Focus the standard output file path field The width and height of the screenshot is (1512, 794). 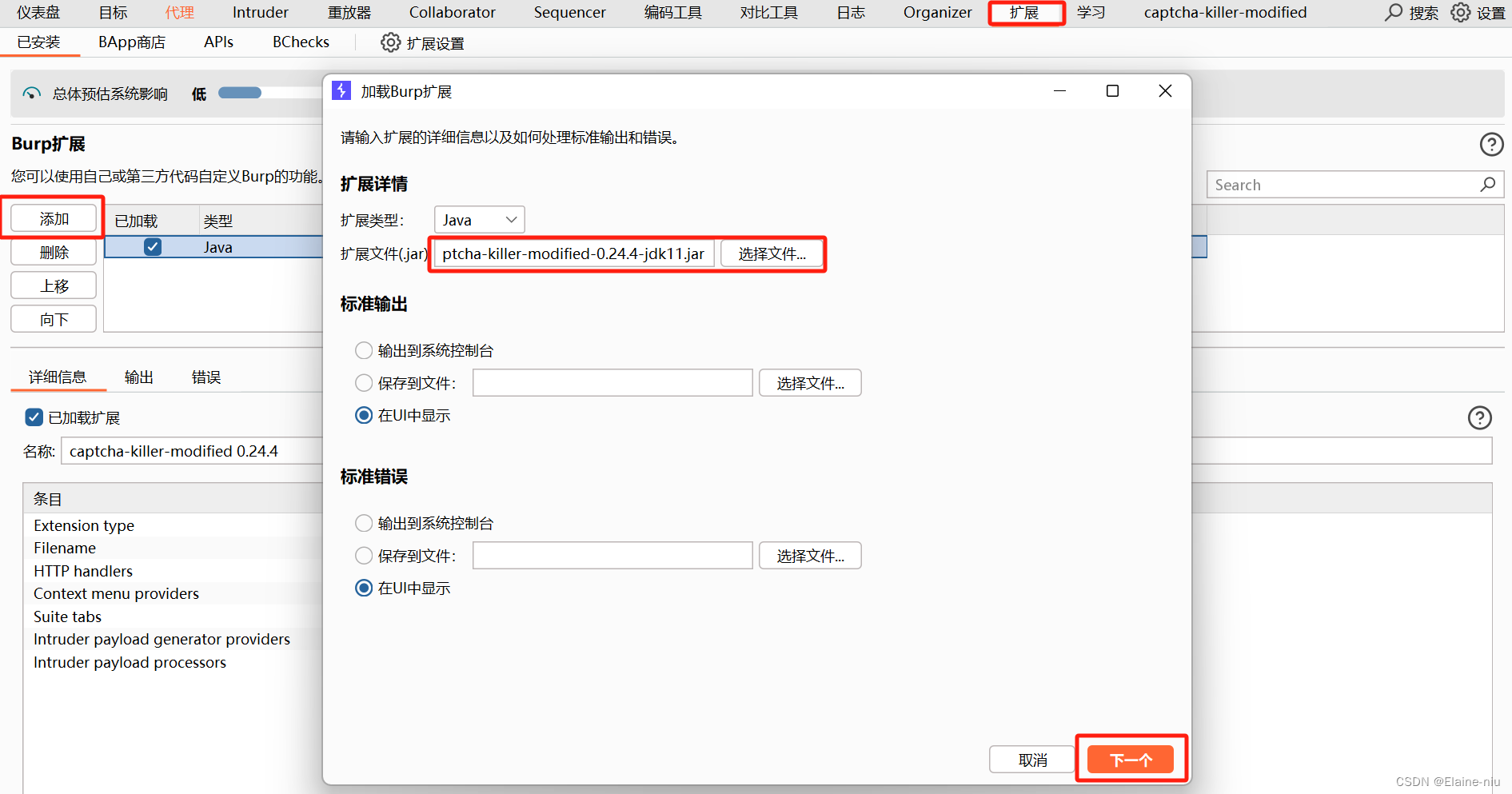click(612, 383)
